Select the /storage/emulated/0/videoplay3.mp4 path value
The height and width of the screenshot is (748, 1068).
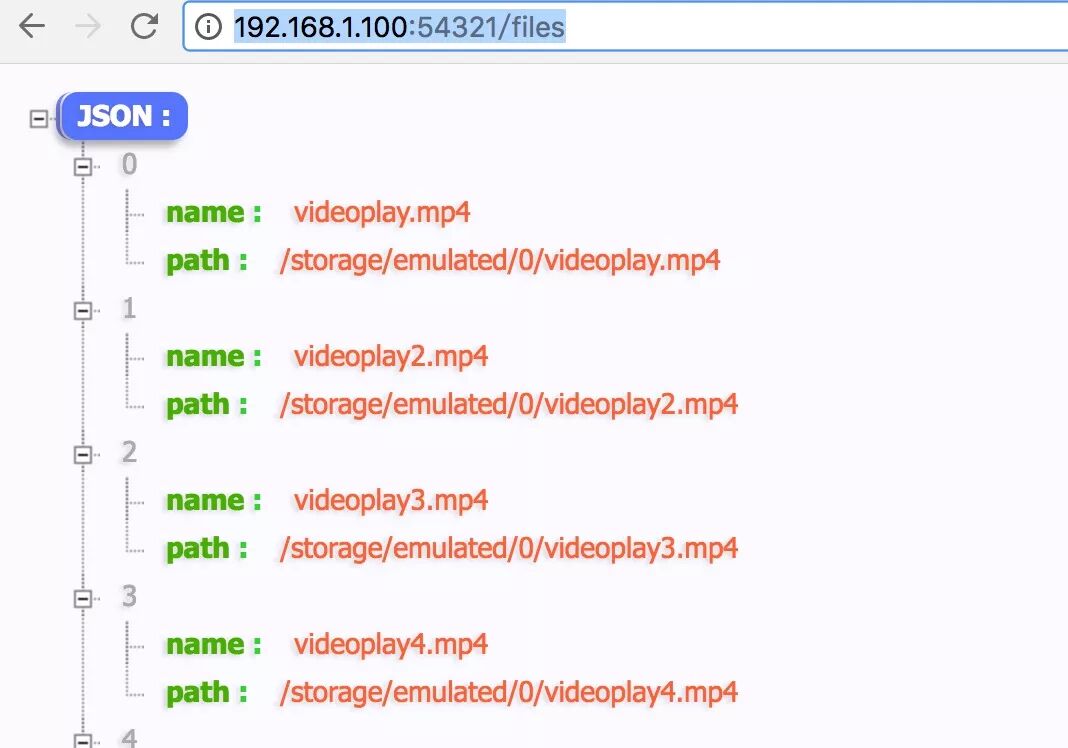pos(509,549)
